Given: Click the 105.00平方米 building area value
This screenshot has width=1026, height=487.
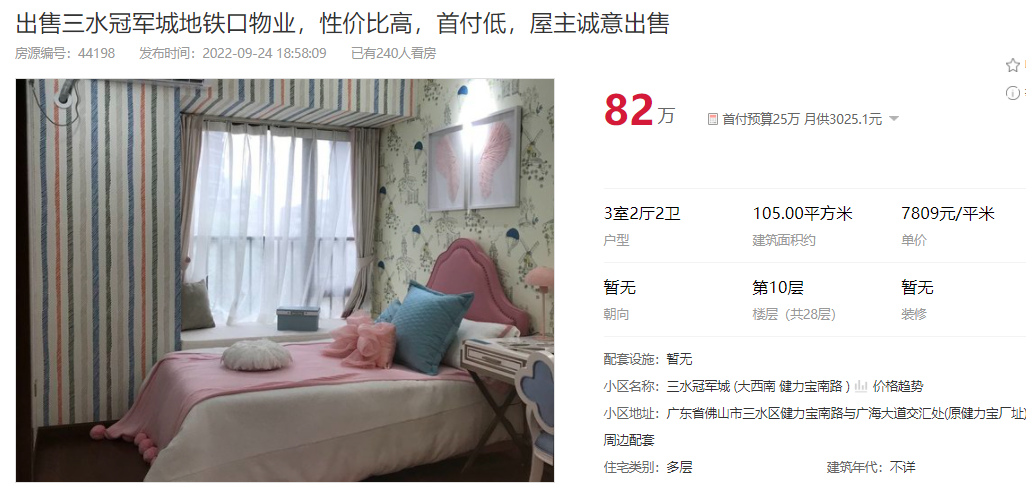Looking at the screenshot, I should tap(803, 213).
